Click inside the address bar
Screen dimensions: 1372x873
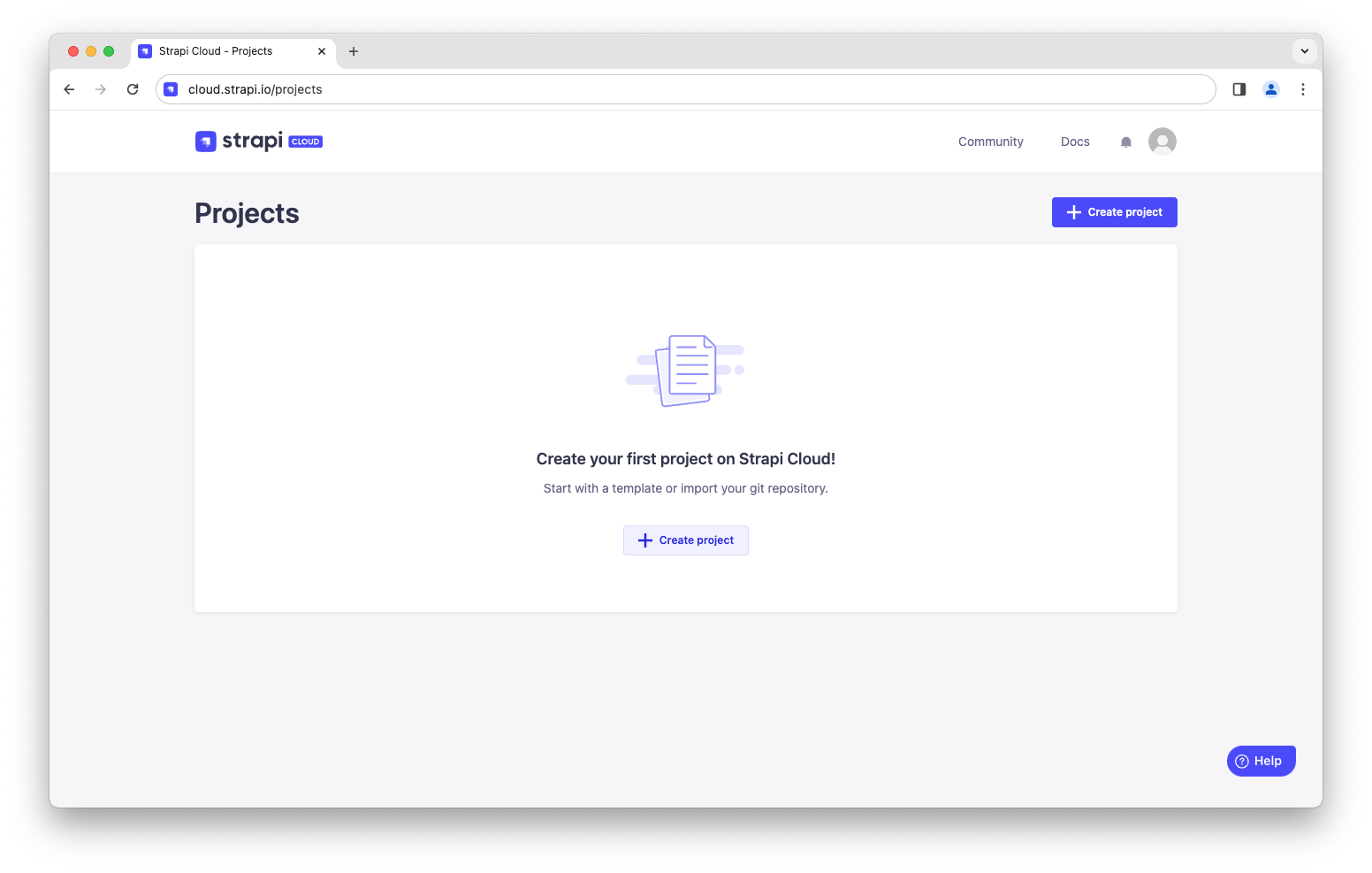(x=619, y=89)
